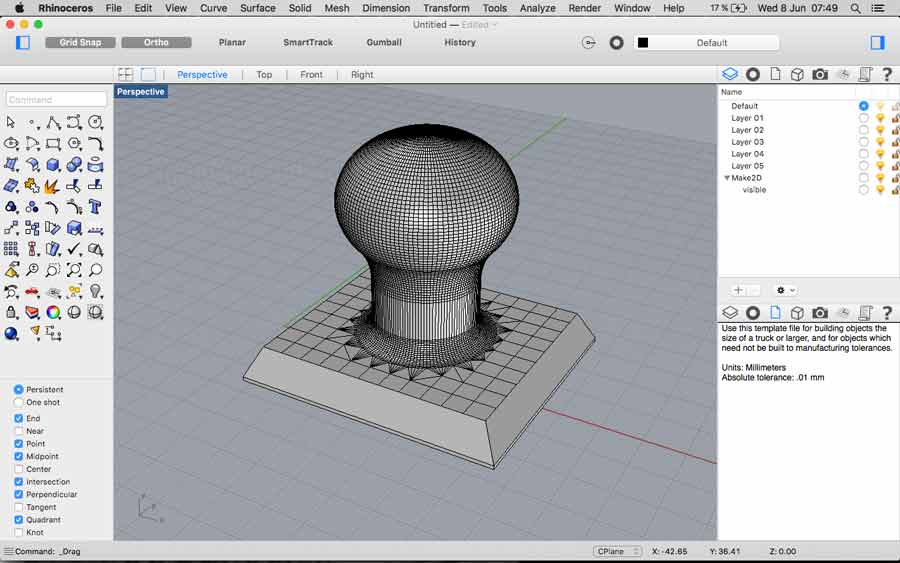The width and height of the screenshot is (900, 563).
Task: Pick the Fillet Curves tool
Action: (x=95, y=143)
